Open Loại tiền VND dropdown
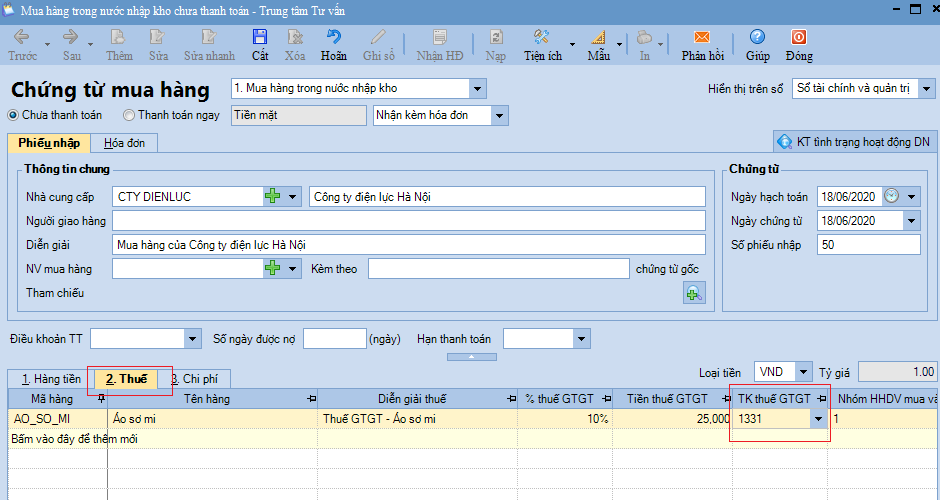940x500 pixels. tap(803, 372)
